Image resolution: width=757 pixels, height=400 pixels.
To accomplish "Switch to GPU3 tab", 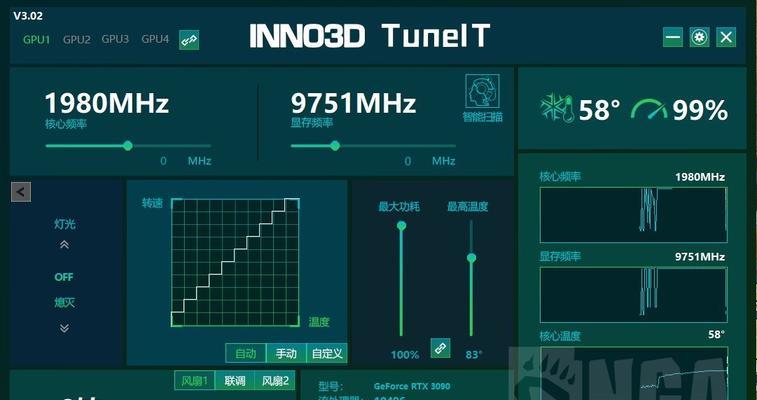I will (115, 39).
